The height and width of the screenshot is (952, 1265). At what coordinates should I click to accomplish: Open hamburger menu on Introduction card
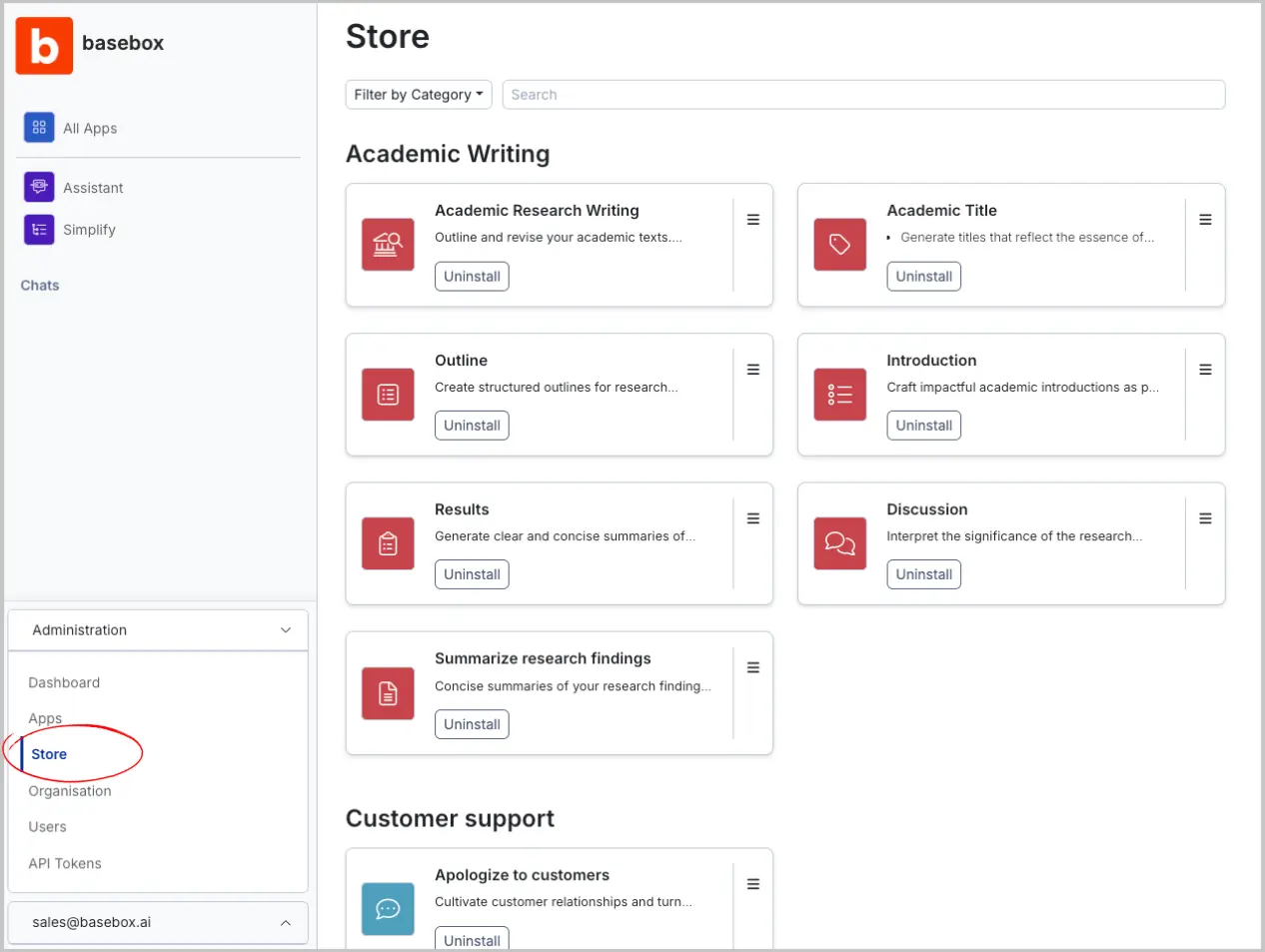pos(1205,370)
